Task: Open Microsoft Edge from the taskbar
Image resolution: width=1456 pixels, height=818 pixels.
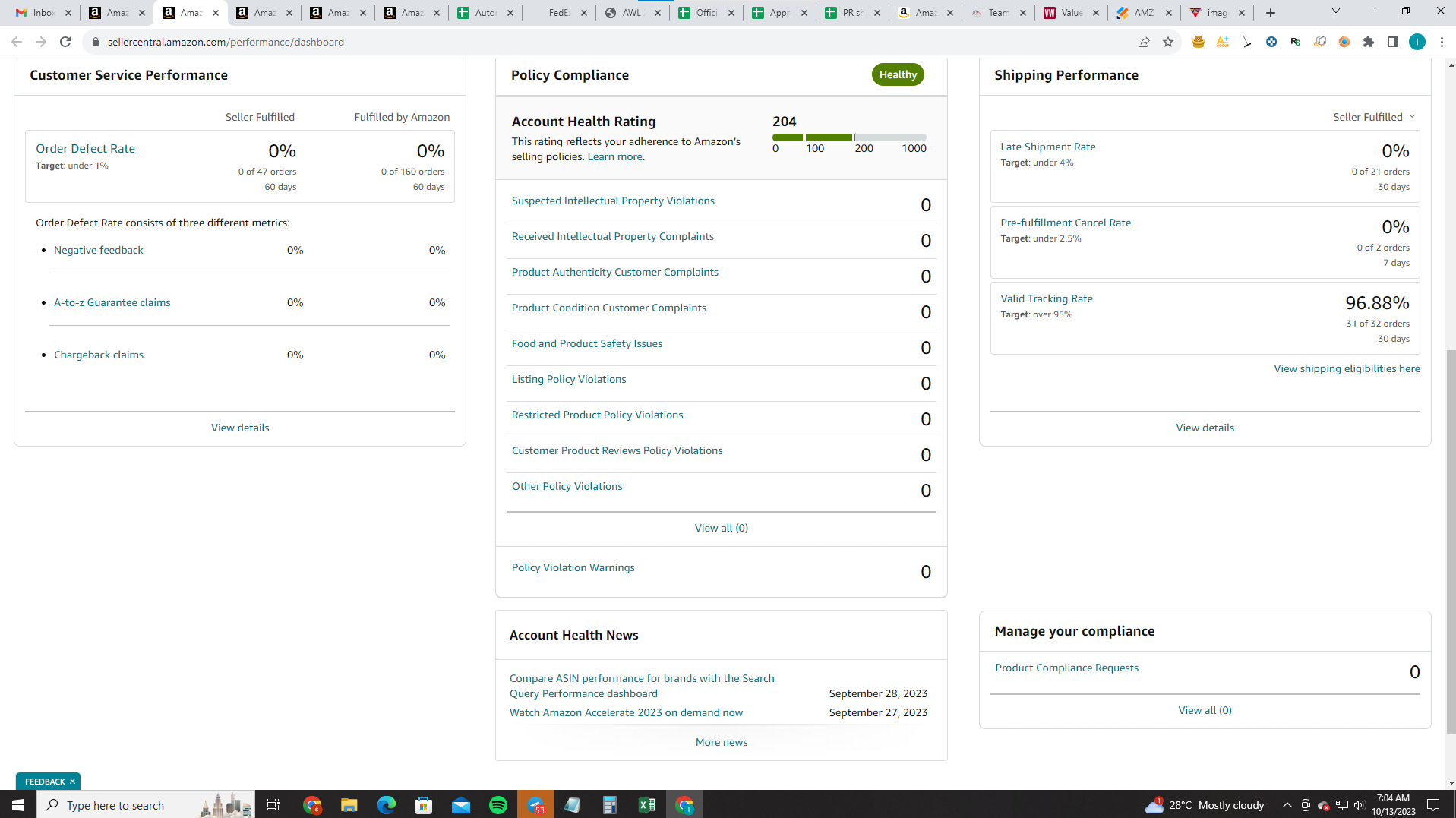Action: point(387,805)
